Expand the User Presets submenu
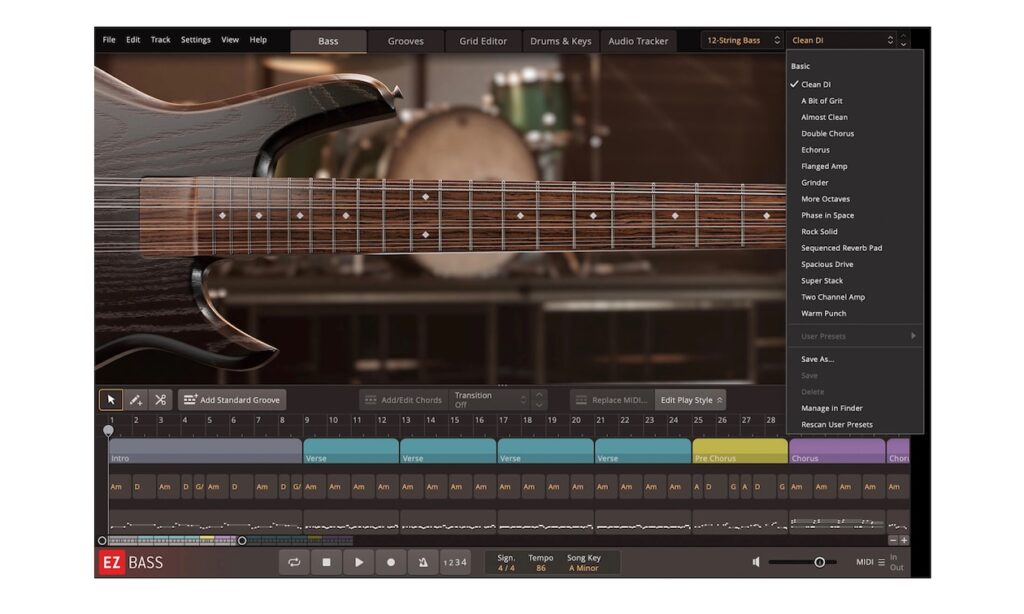The width and height of the screenshot is (1024, 614). [x=855, y=336]
